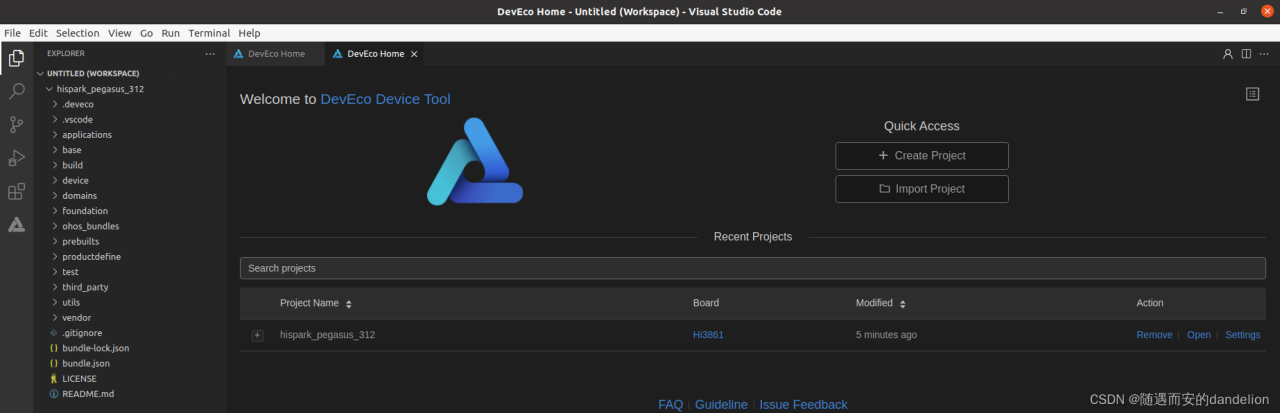This screenshot has width=1280, height=413.
Task: Open the FAQ link
Action: click(670, 405)
